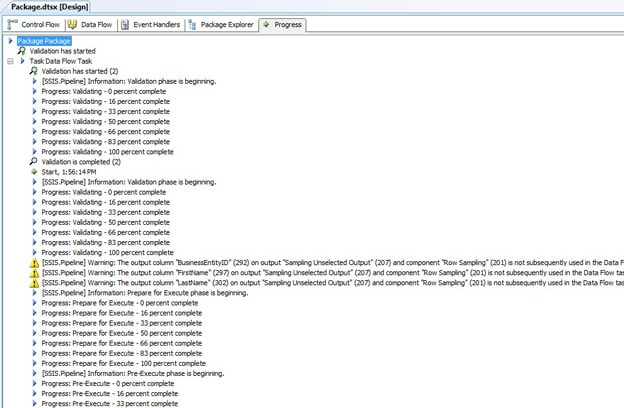The width and height of the screenshot is (624, 408).
Task: Click the Control Flow tab icon
Action: click(x=13, y=24)
